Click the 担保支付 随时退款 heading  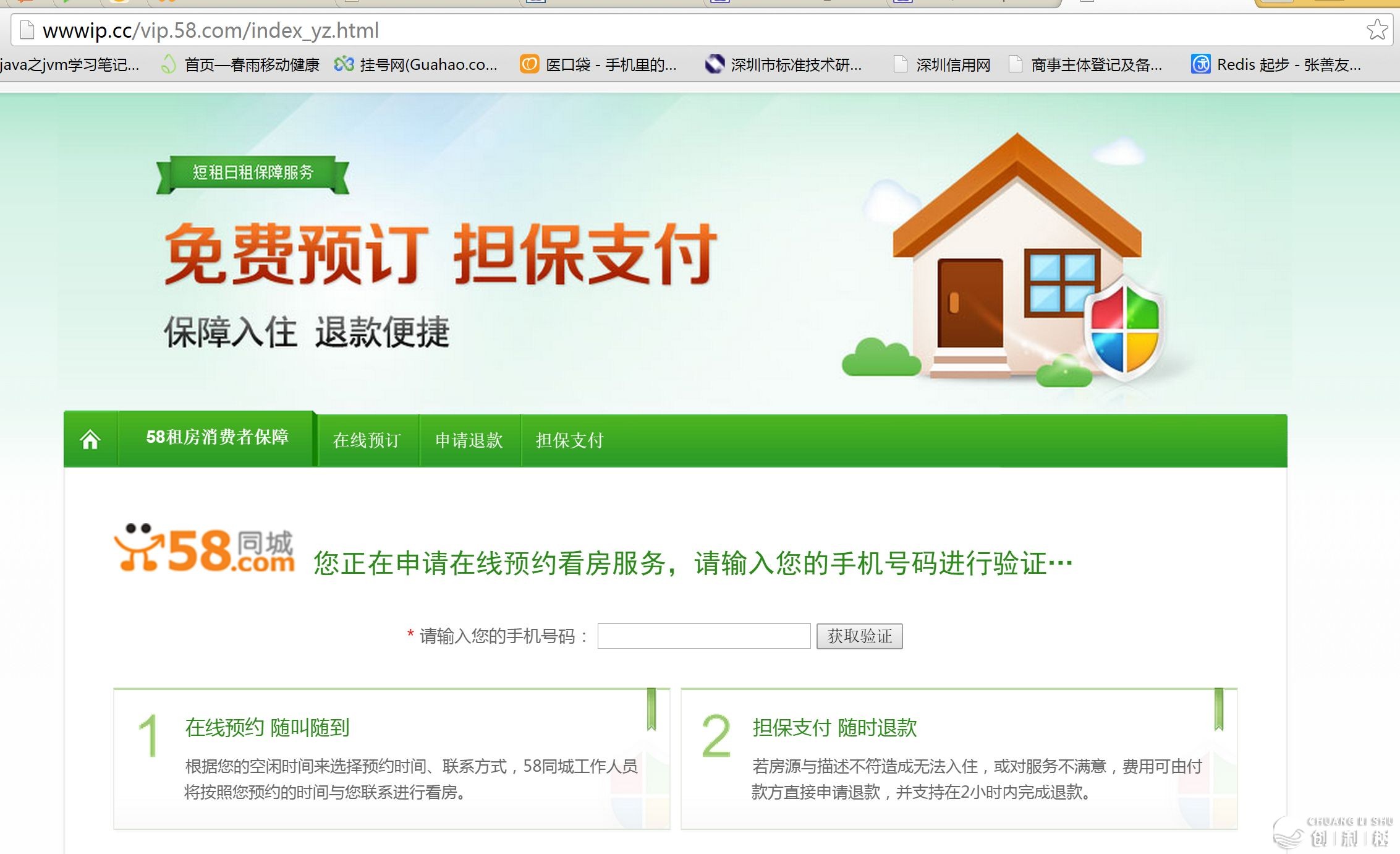click(x=834, y=727)
